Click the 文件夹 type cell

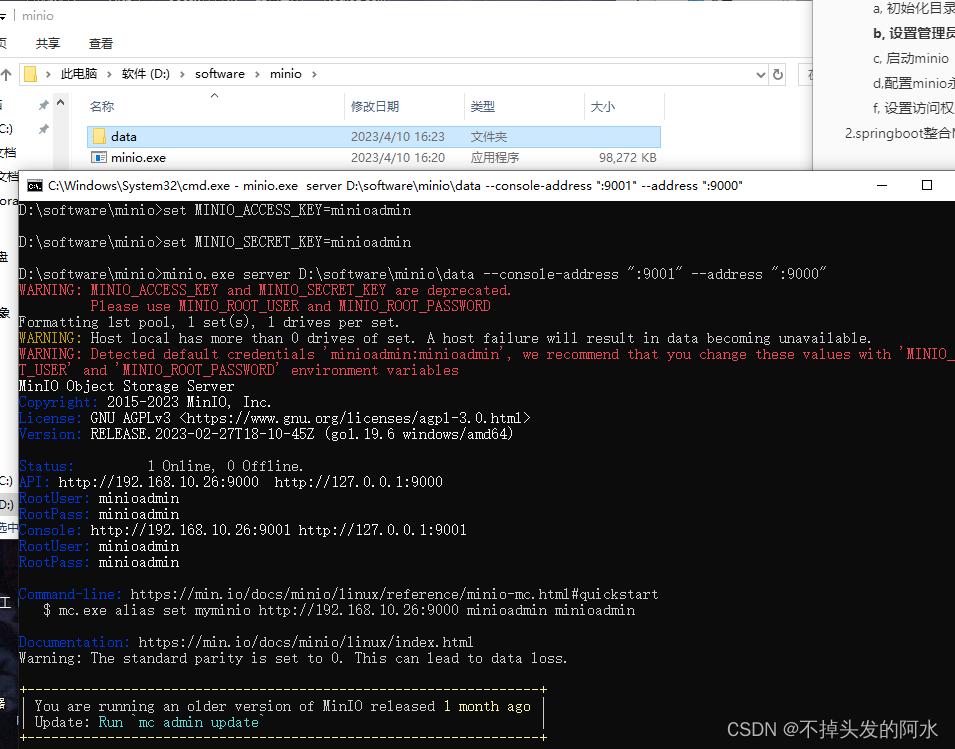488,136
